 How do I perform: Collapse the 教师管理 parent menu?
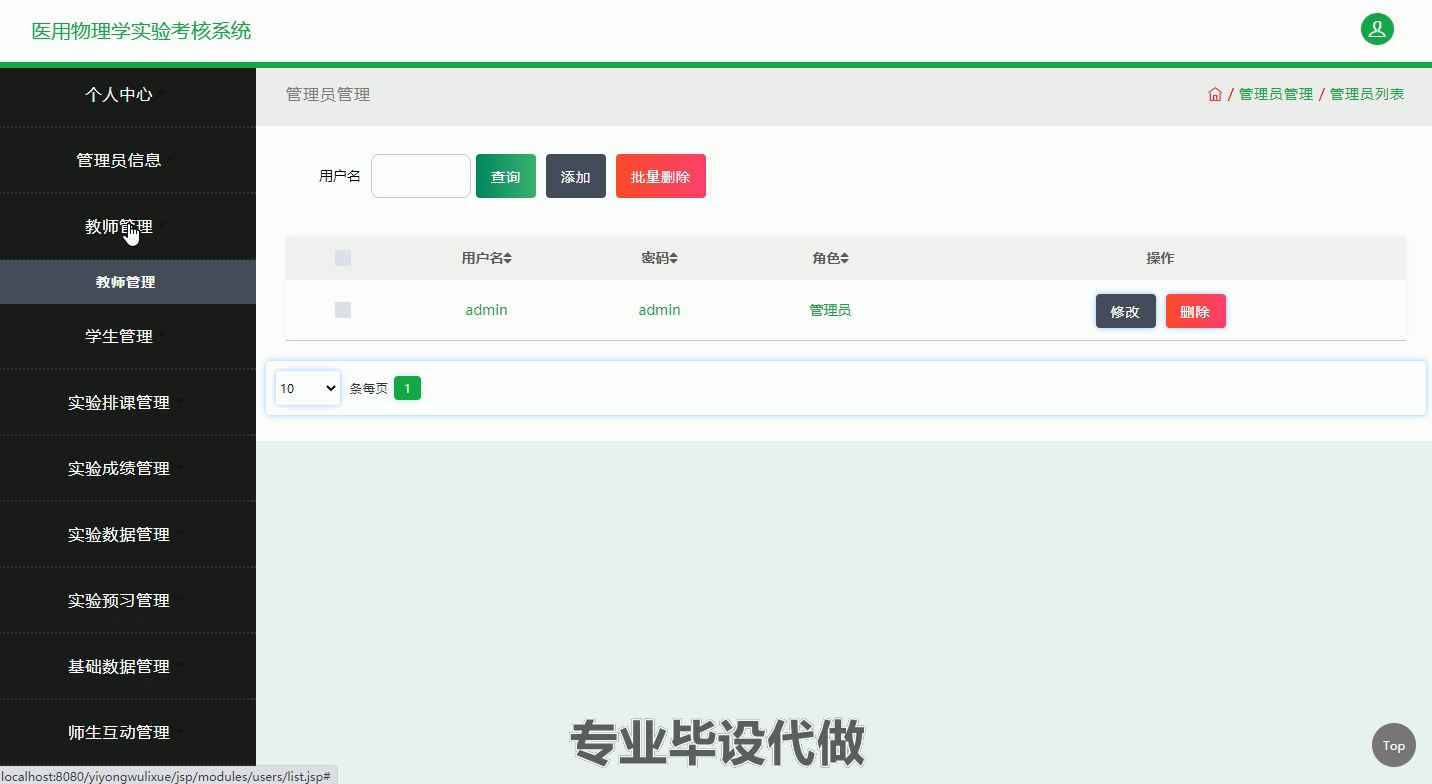coord(127,226)
